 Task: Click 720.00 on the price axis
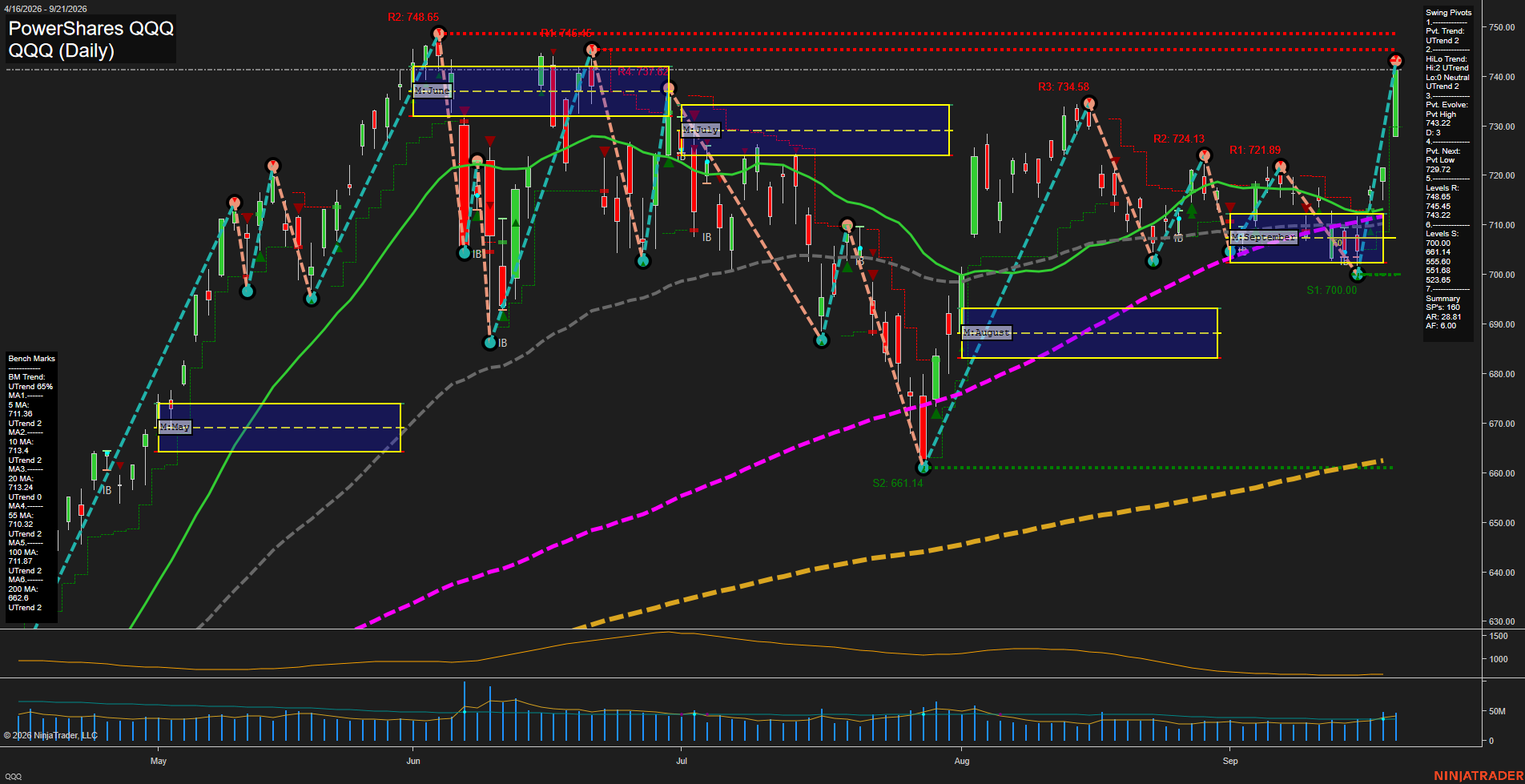1502,175
